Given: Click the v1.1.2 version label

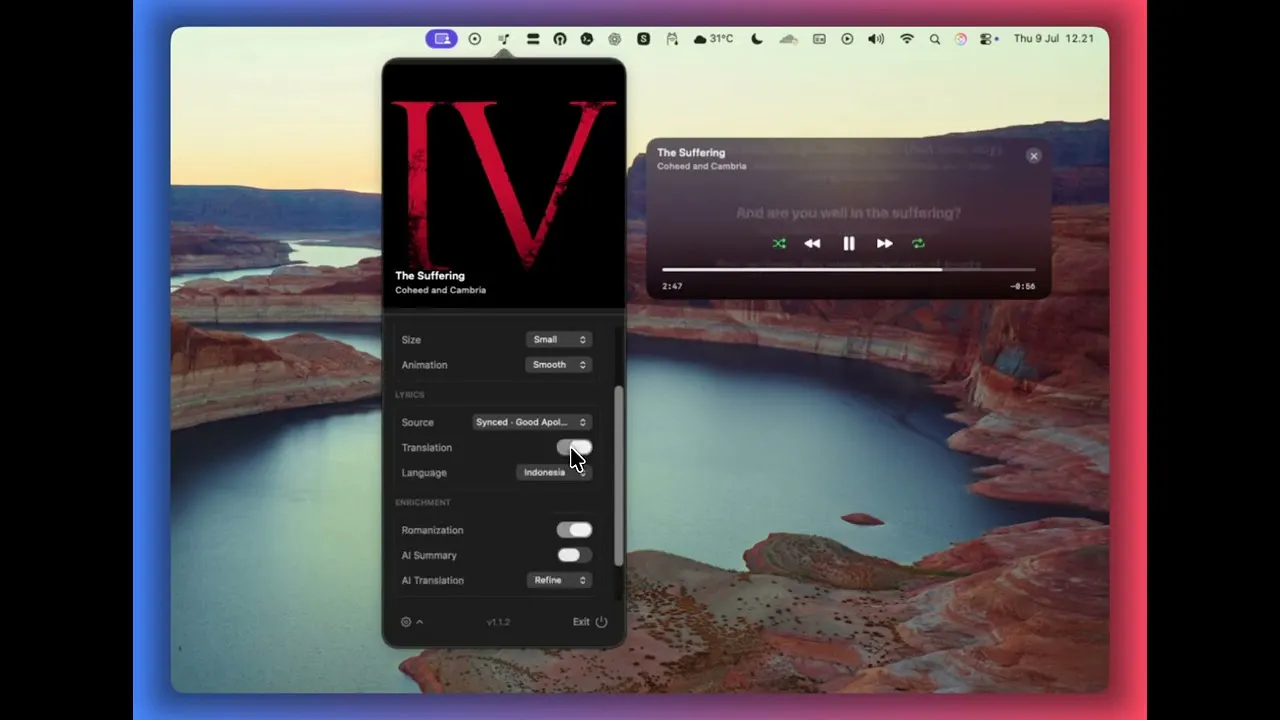Looking at the screenshot, I should pos(498,622).
